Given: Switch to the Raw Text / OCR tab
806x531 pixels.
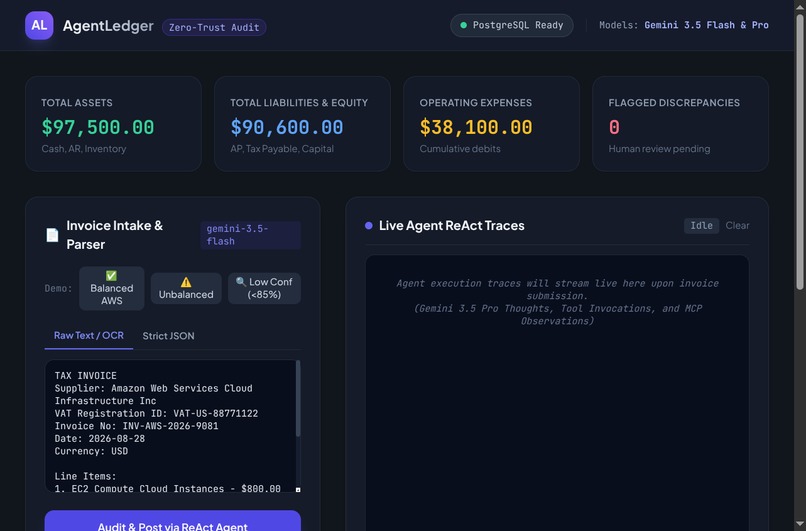Looking at the screenshot, I should pos(88,336).
